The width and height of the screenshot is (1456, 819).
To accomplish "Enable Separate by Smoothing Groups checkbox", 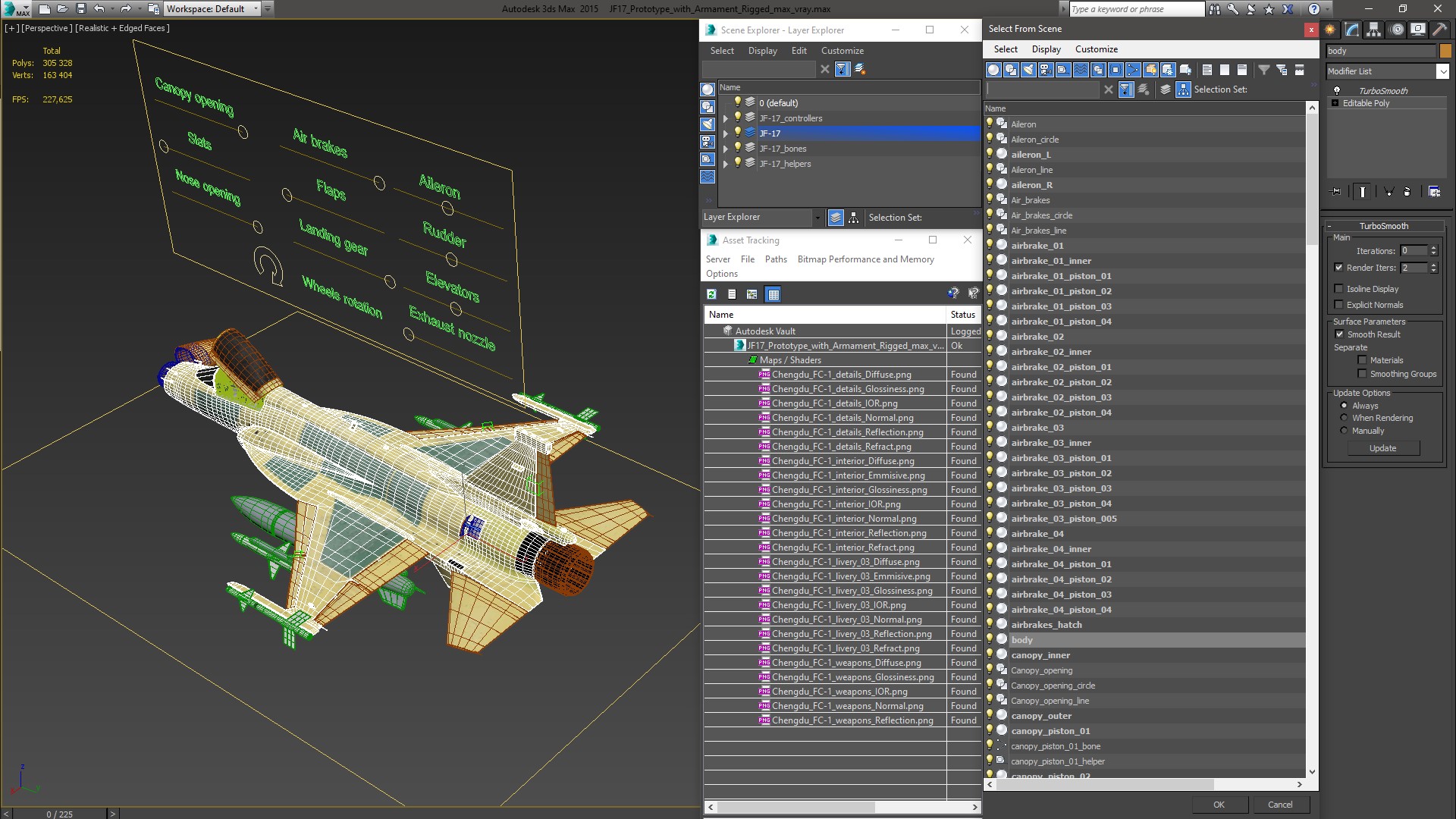I will (1362, 374).
